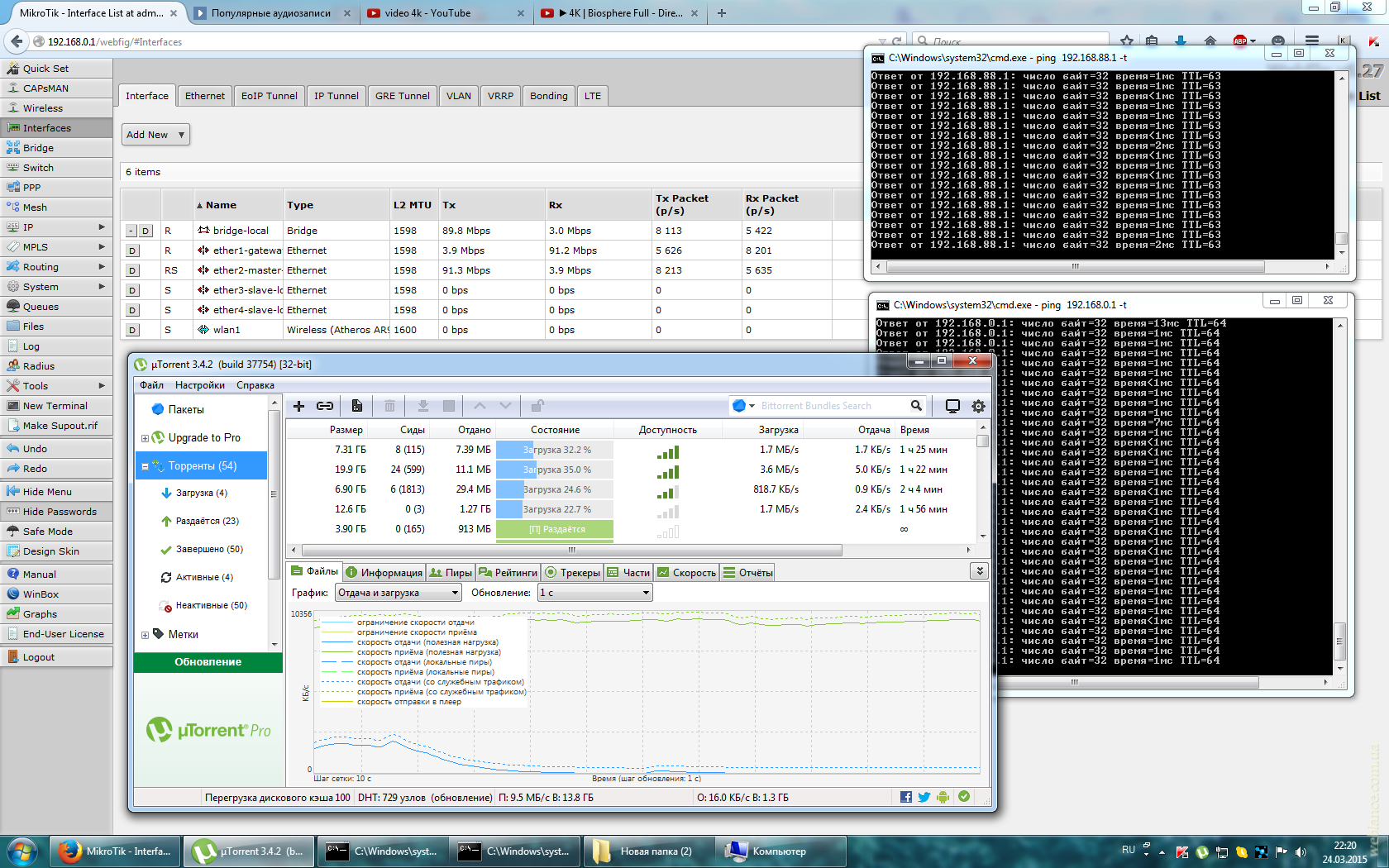The width and height of the screenshot is (1389, 868).
Task: Click the remove torrent trash icon
Action: pyautogui.click(x=389, y=406)
